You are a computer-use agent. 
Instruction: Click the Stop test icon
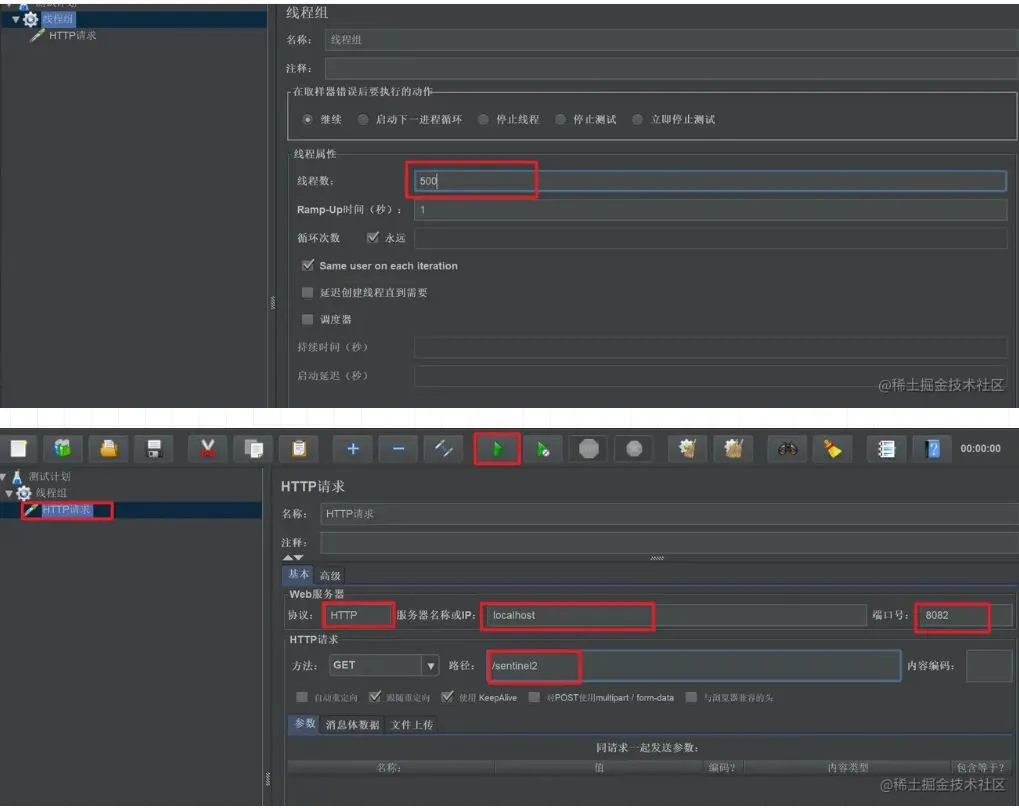pyautogui.click(x=589, y=449)
